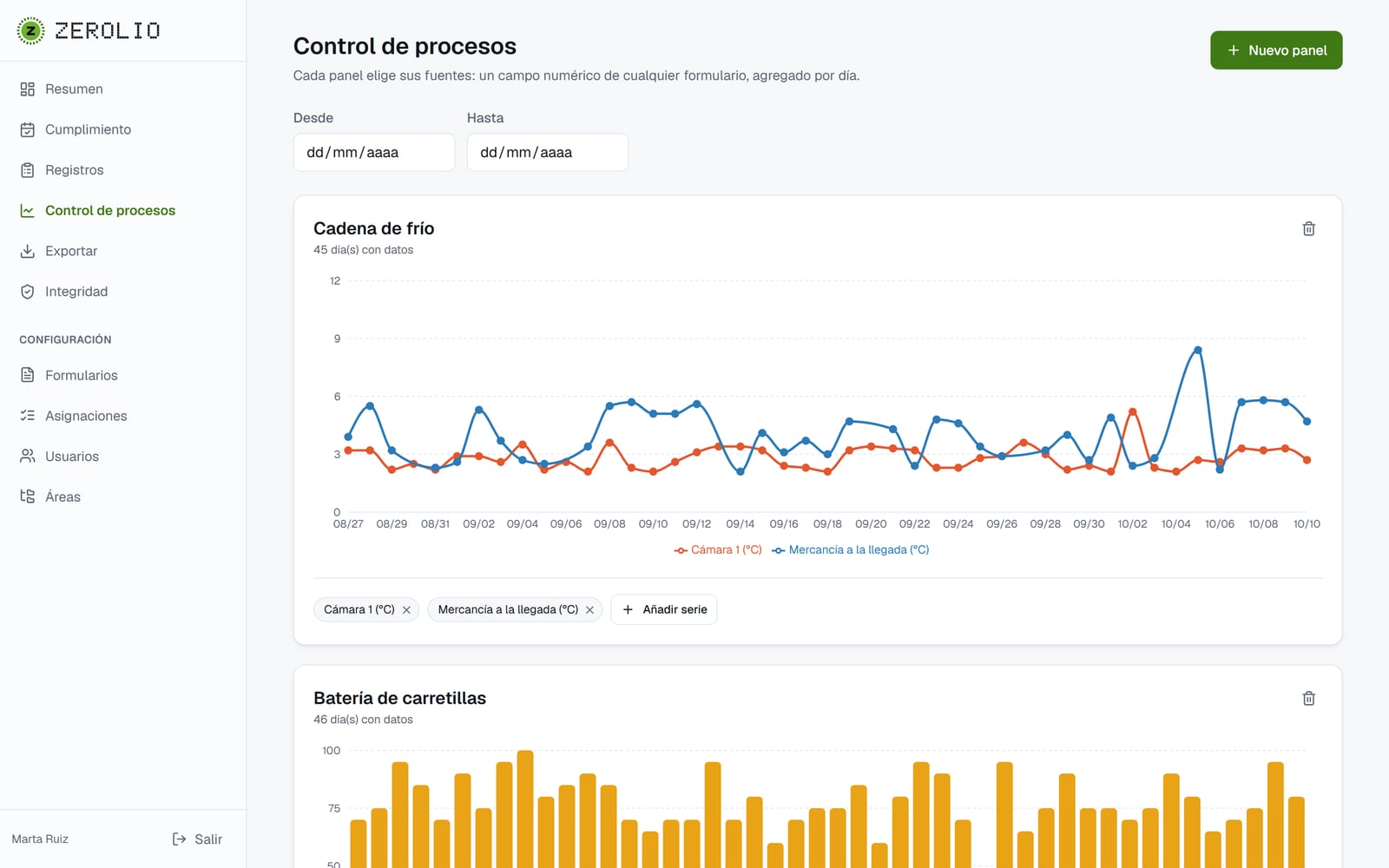Delete the Batería de carretillas panel
The width and height of the screenshot is (1389, 868).
[x=1308, y=698]
